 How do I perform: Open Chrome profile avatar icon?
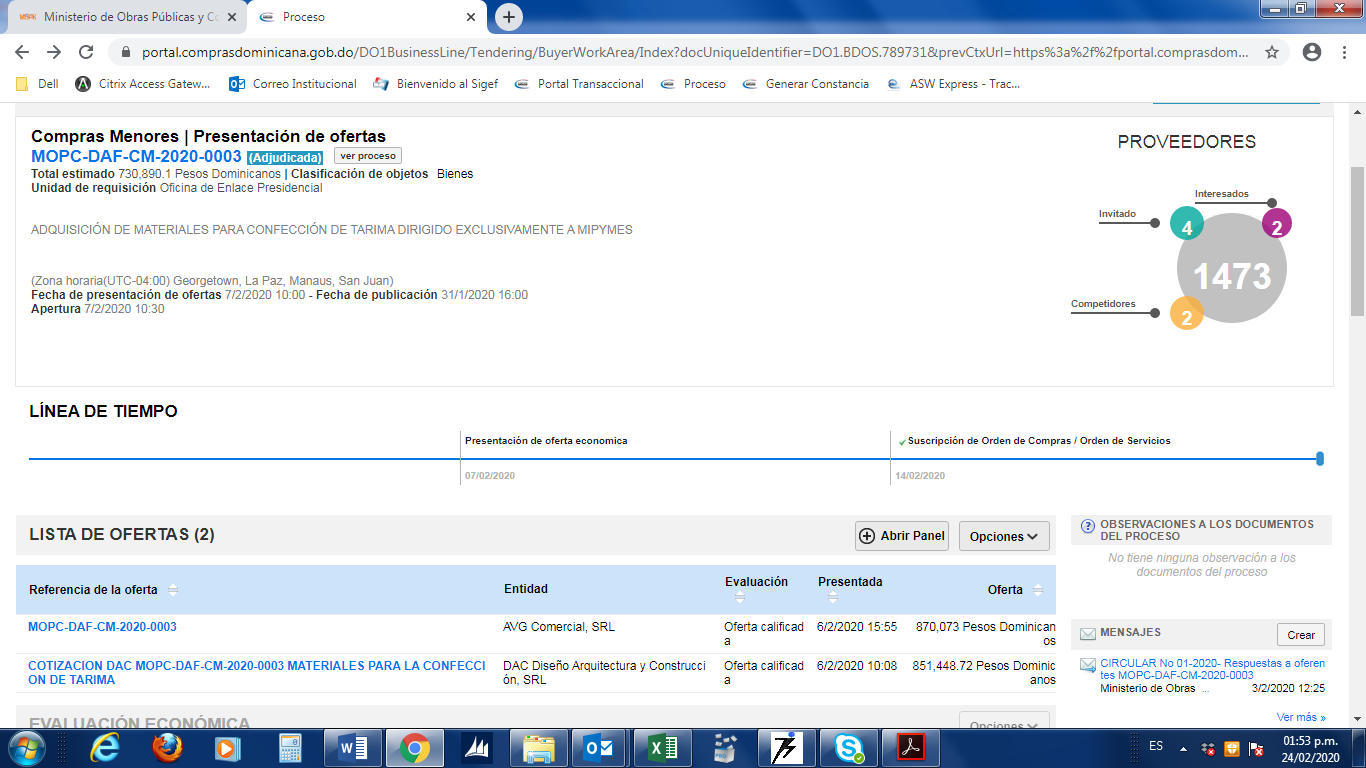[x=1312, y=52]
